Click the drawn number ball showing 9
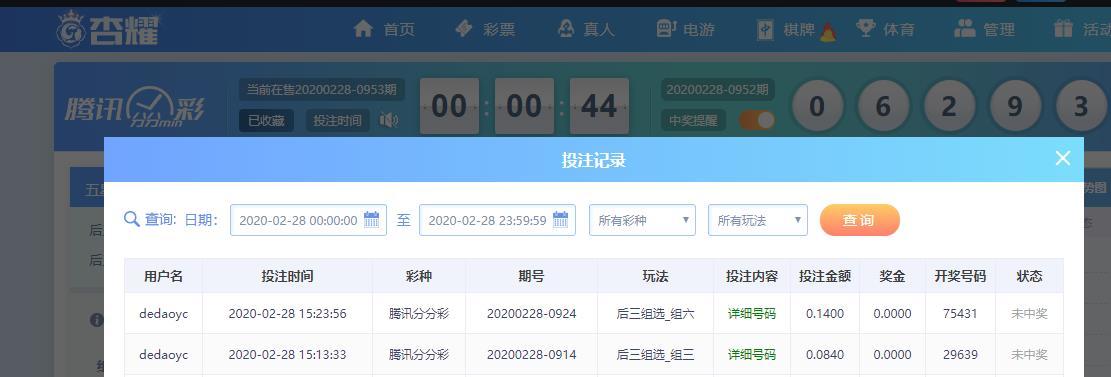Image resolution: width=1111 pixels, height=377 pixels. pos(1015,106)
